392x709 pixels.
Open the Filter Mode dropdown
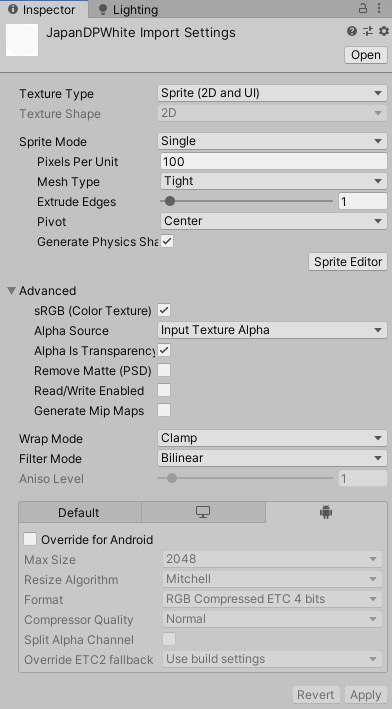pyautogui.click(x=272, y=458)
